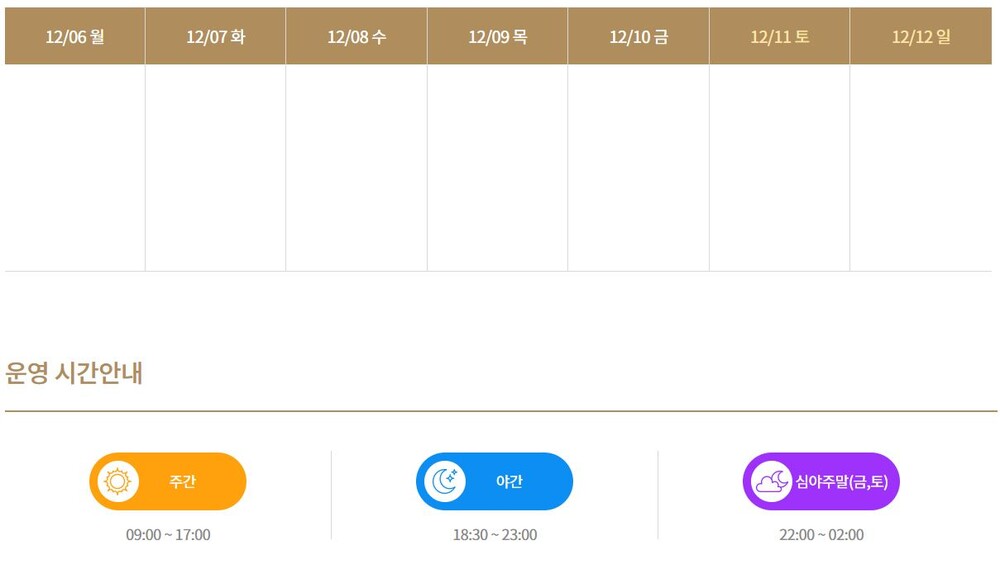Choose the 12/09 목 column header
This screenshot has height=564, width=1000.
[x=497, y=36]
